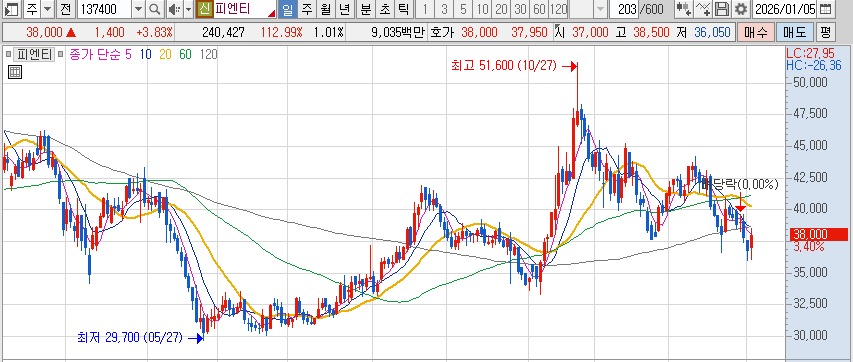Save chart with floppy disk icon
The image size is (853, 362).
[x=722, y=9]
